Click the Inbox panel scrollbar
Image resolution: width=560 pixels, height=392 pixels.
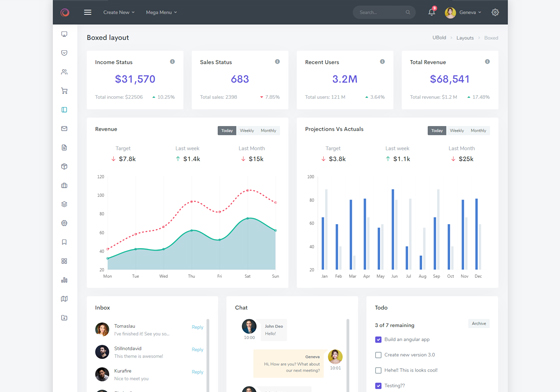coord(208,355)
